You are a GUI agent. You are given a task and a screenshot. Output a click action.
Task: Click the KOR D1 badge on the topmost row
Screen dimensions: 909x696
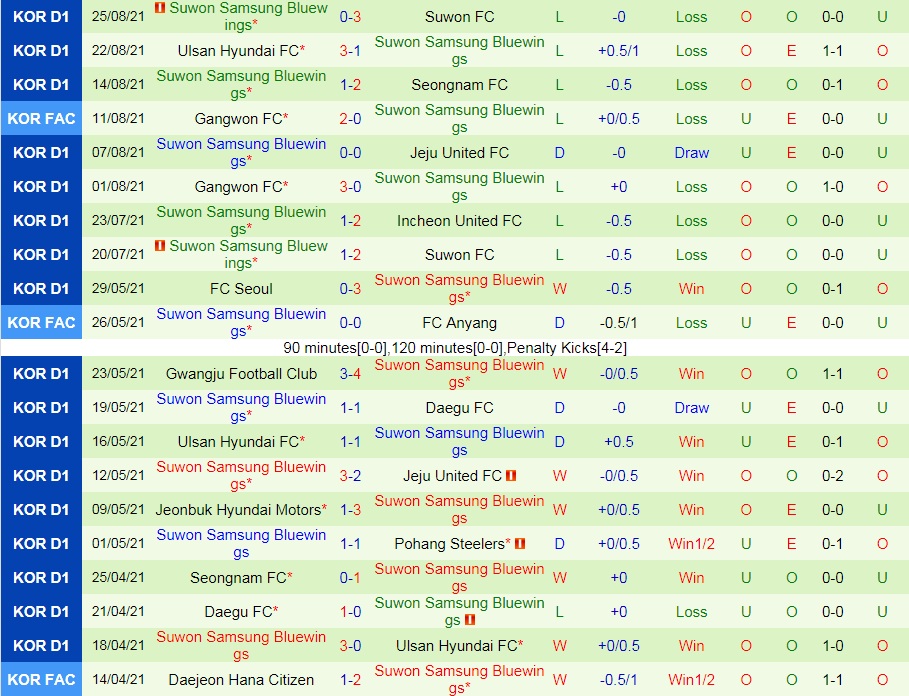click(x=41, y=16)
